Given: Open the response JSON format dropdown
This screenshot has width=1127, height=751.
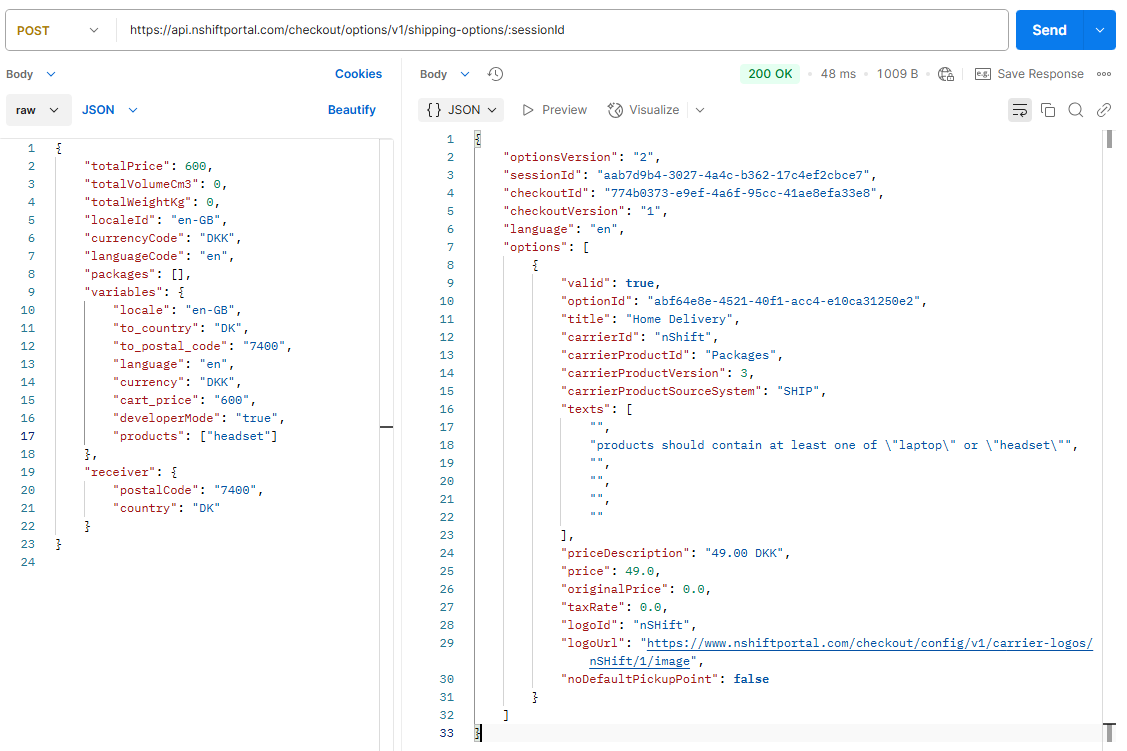Looking at the screenshot, I should (461, 110).
